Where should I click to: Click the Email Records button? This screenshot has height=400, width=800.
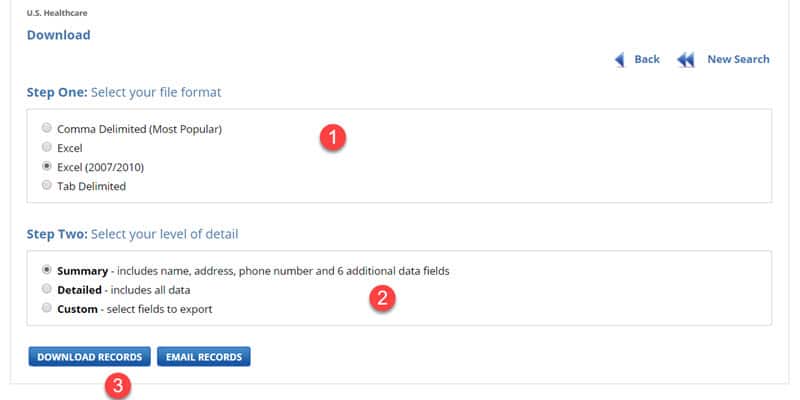click(204, 357)
